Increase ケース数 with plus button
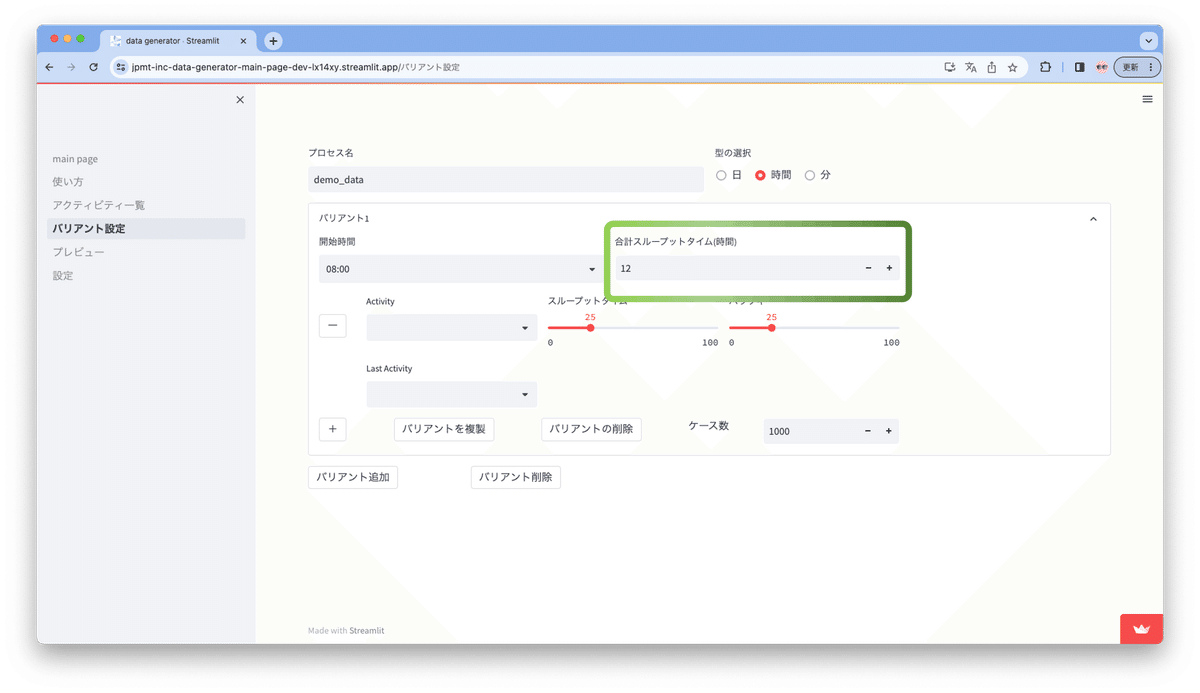The image size is (1200, 693). [x=889, y=431]
